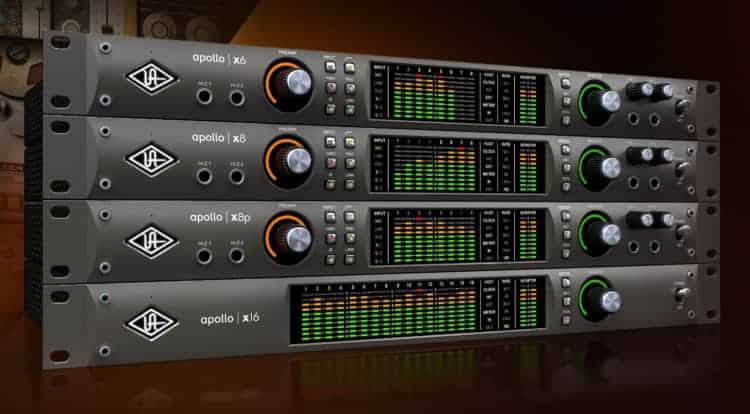Image resolution: width=750 pixels, height=414 pixels.
Task: Toggle +48V phantom power on Apollo x8p
Action: pos(331,238)
